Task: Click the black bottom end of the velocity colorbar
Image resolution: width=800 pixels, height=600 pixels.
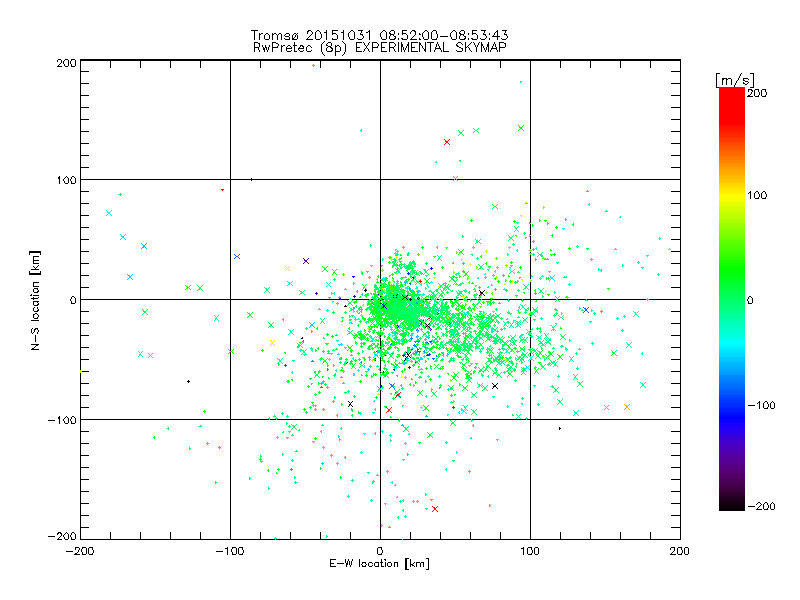Action: pyautogui.click(x=732, y=506)
